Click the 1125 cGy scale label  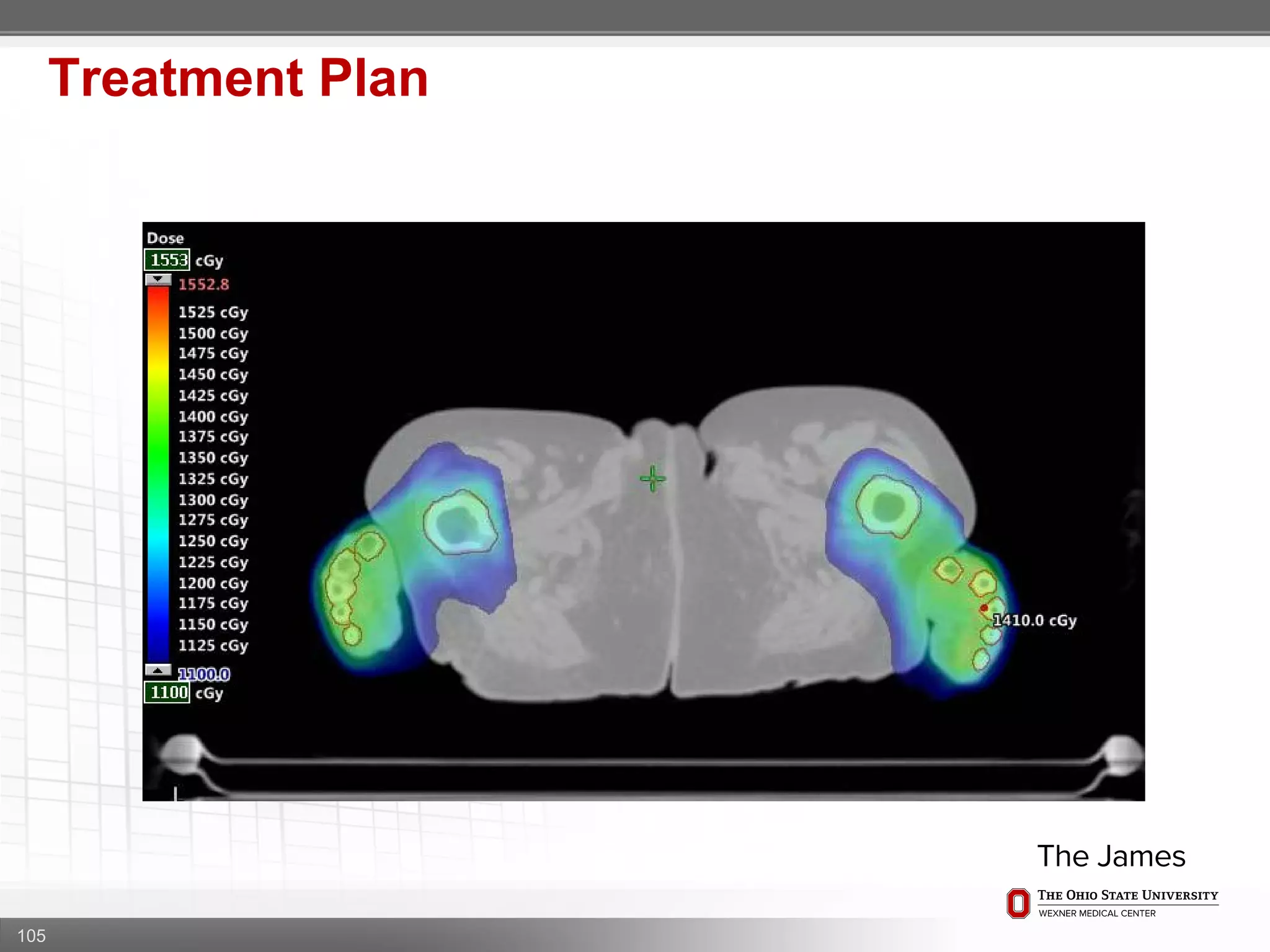pos(213,646)
